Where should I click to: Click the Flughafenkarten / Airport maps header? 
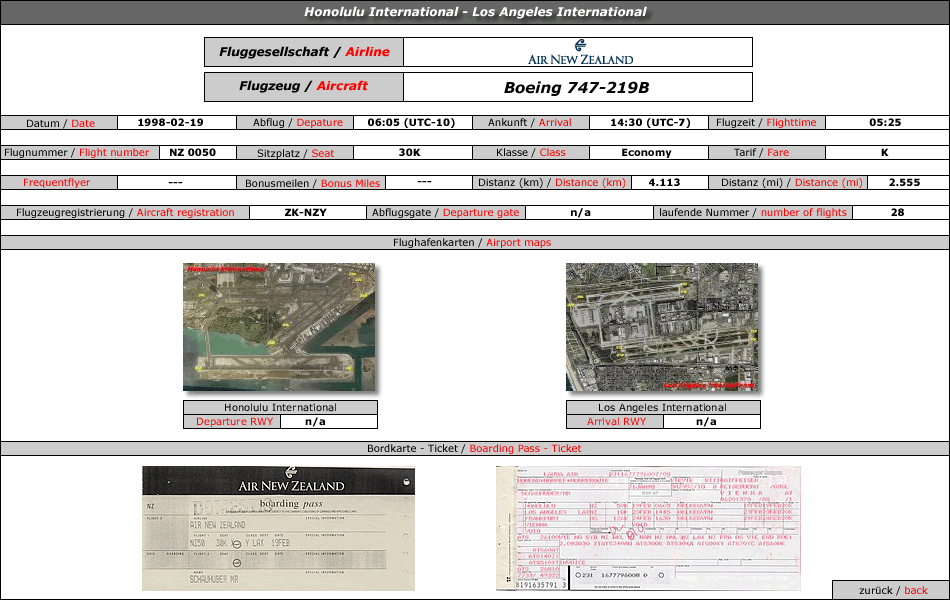[475, 242]
